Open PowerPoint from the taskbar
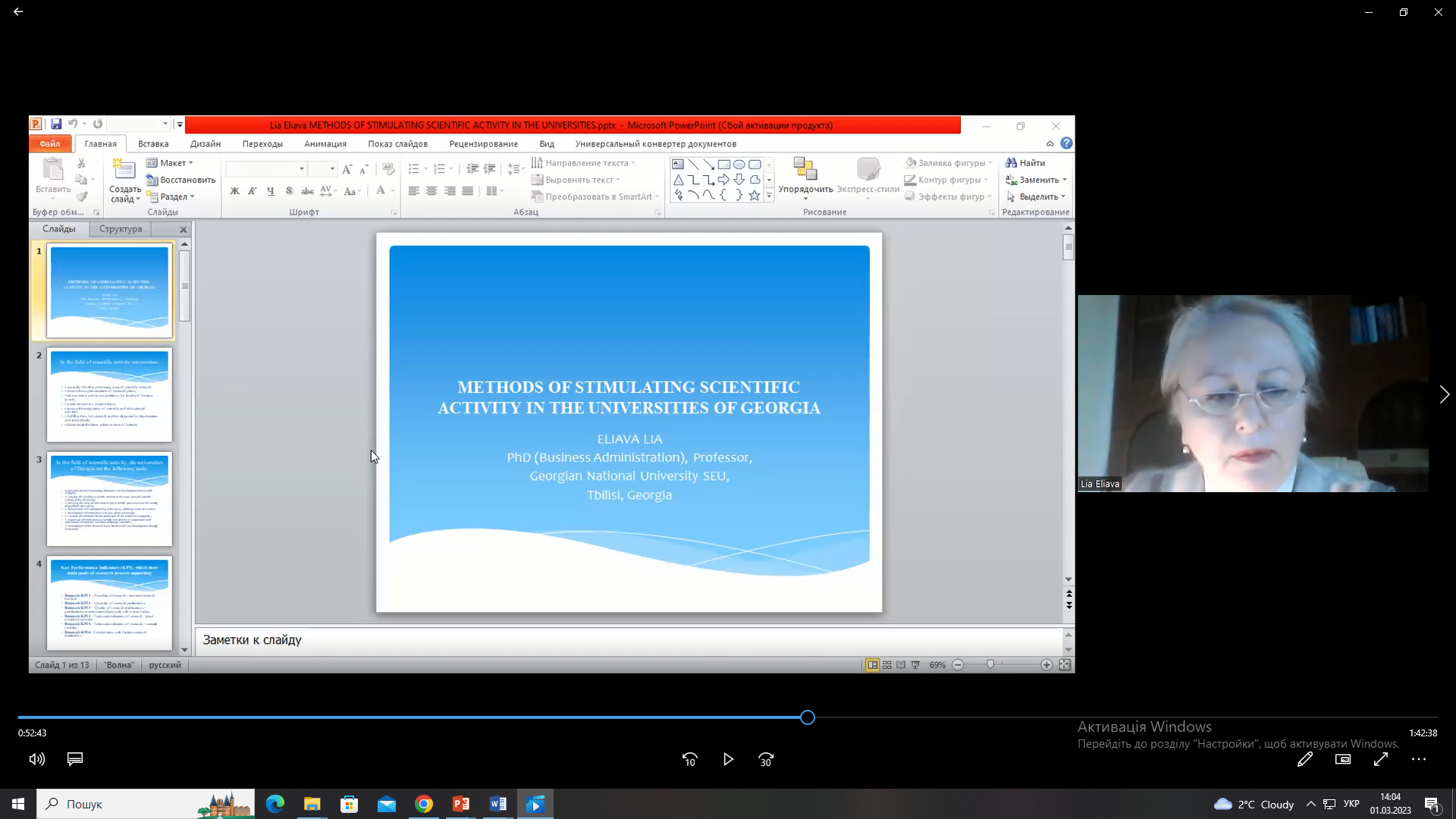 (x=461, y=804)
